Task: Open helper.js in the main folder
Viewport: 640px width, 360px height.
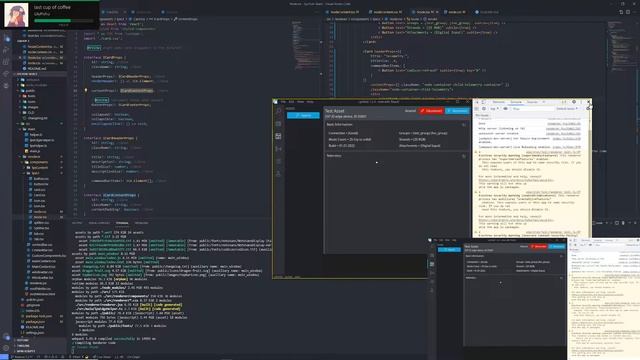Action: [x=35, y=135]
